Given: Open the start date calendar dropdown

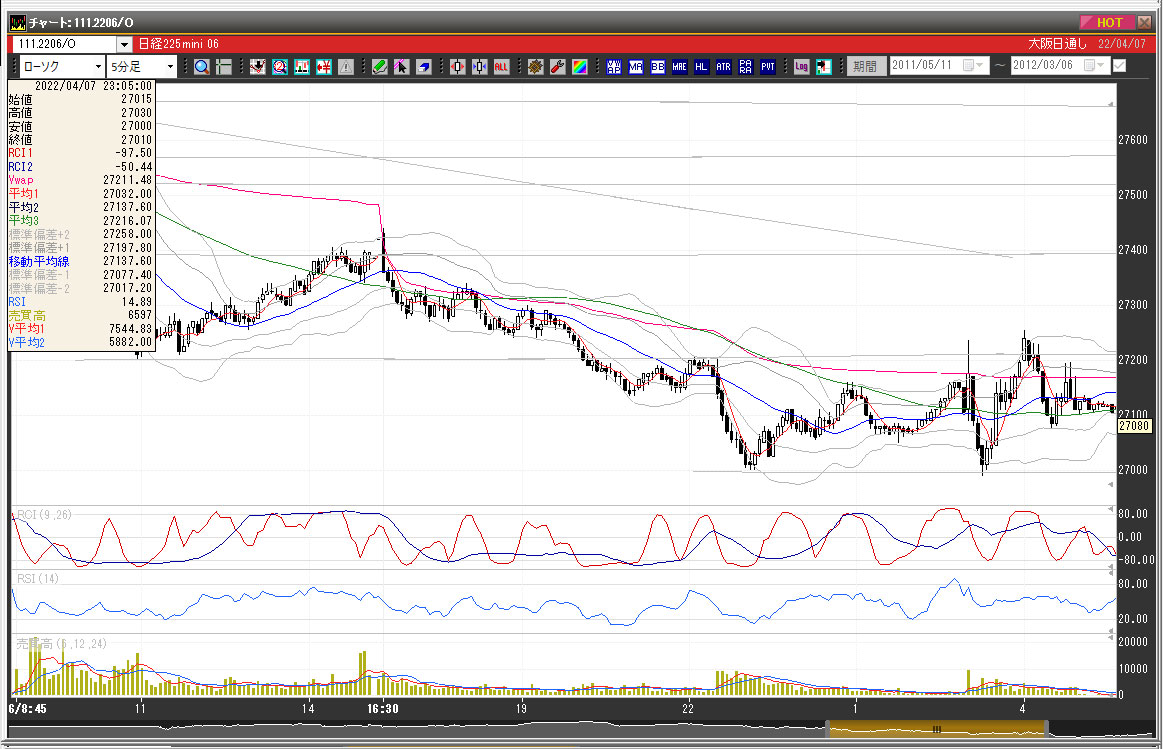Looking at the screenshot, I should [972, 65].
